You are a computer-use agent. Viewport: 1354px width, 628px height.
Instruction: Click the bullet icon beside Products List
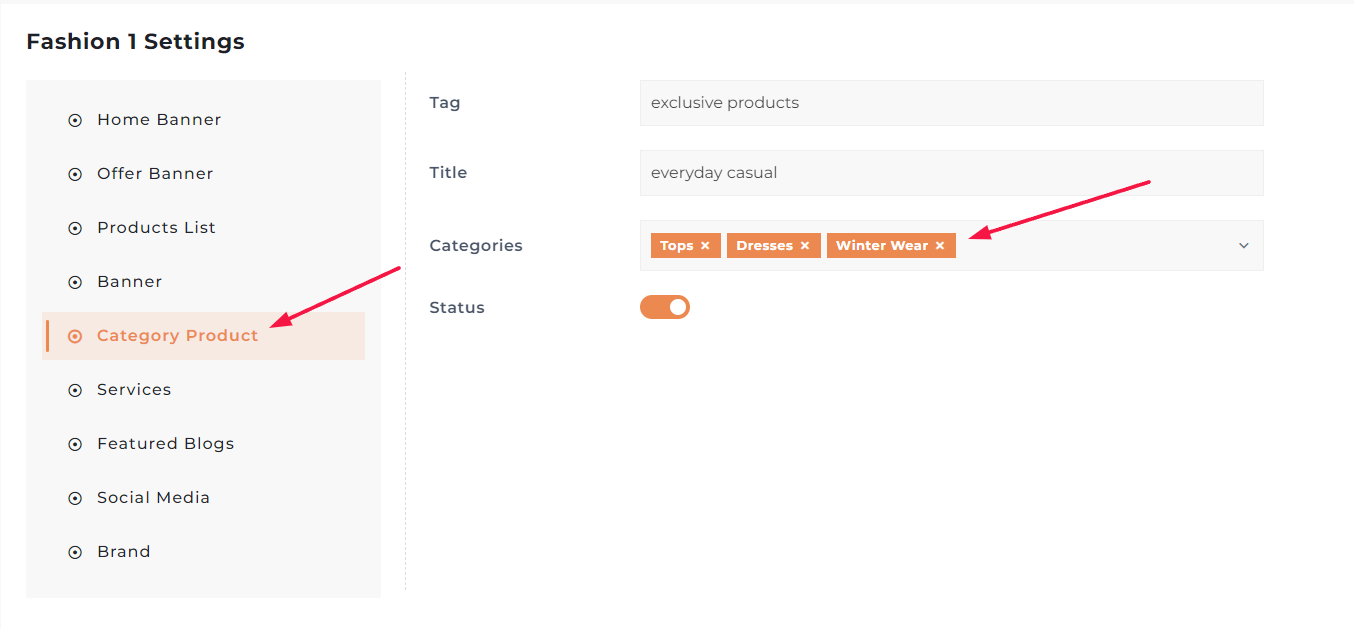tap(75, 228)
